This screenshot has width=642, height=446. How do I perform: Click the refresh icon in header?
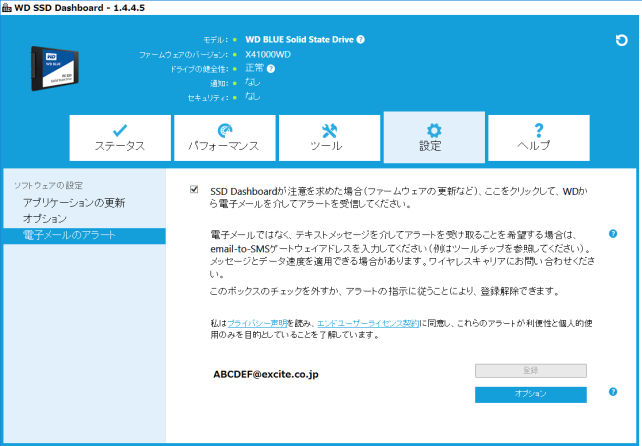621,40
